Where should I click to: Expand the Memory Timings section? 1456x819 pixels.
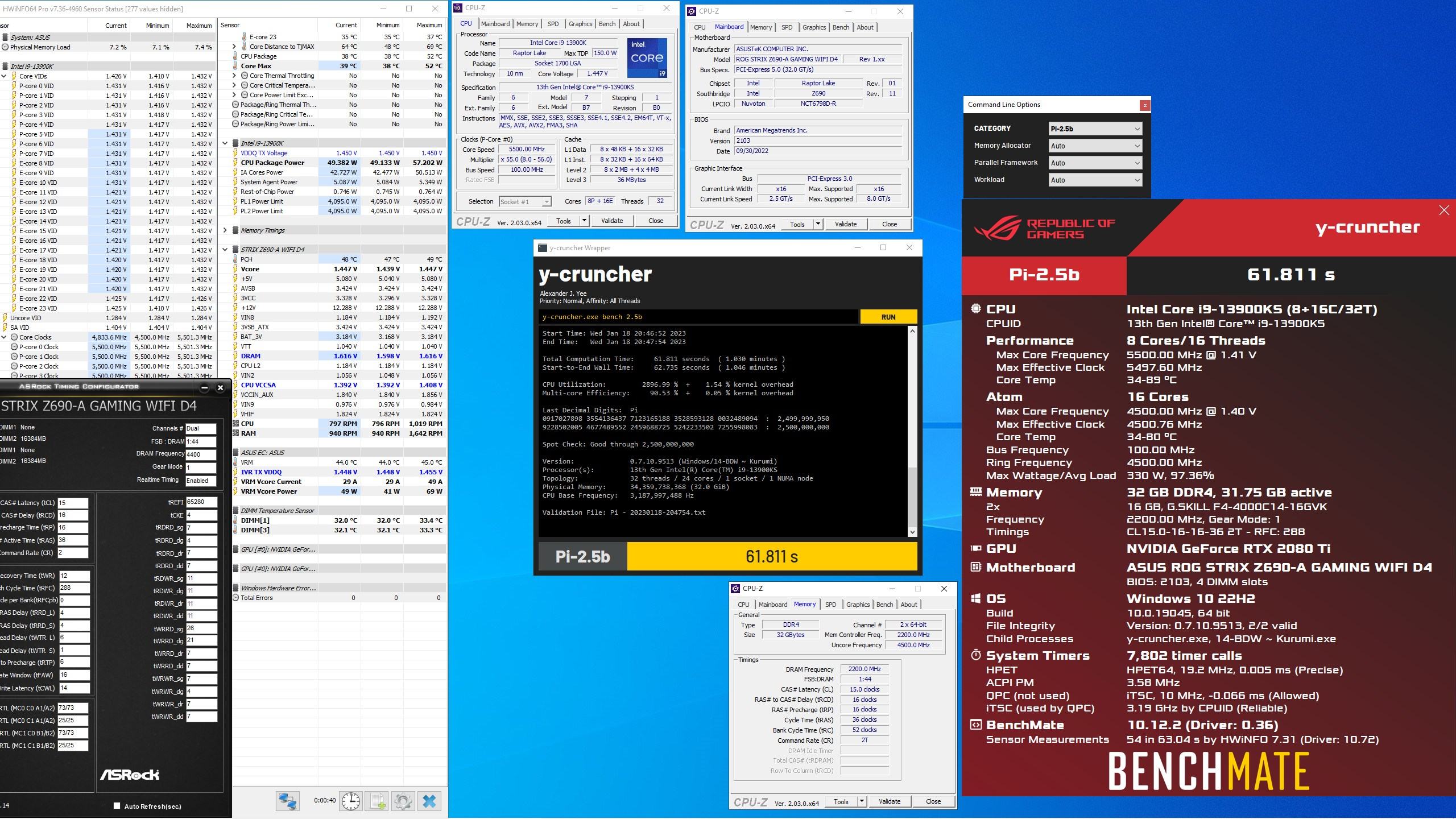pos(225,230)
